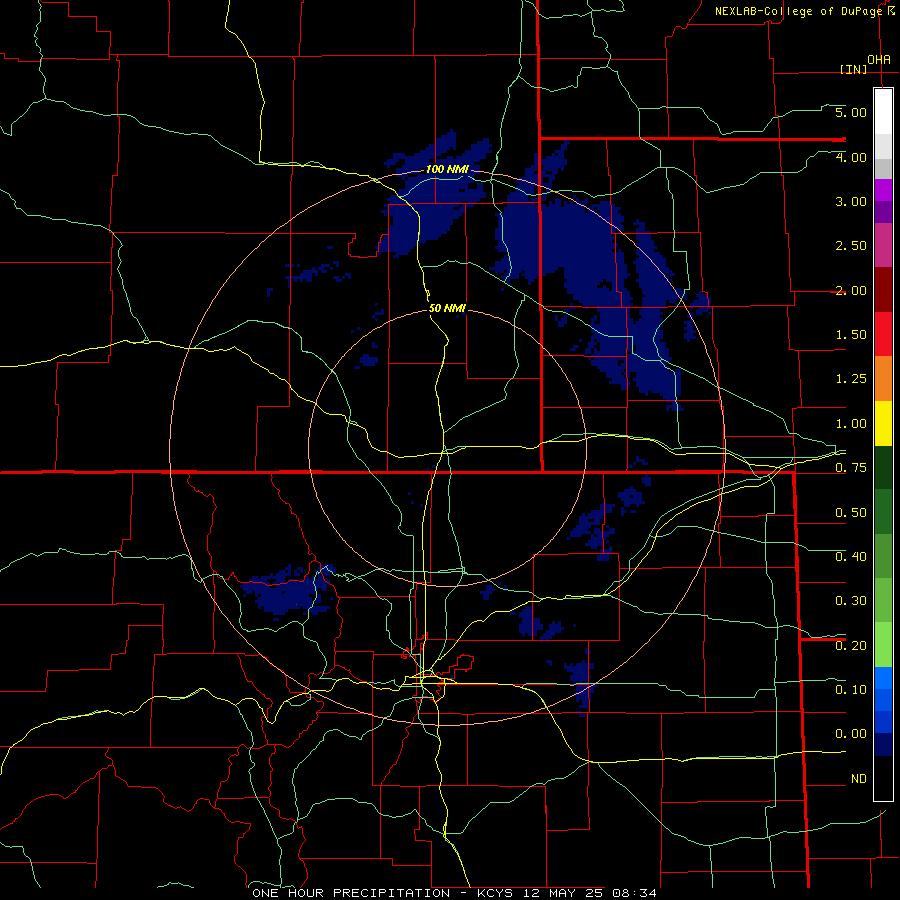Select the pink swatch beside 2.50

[883, 245]
